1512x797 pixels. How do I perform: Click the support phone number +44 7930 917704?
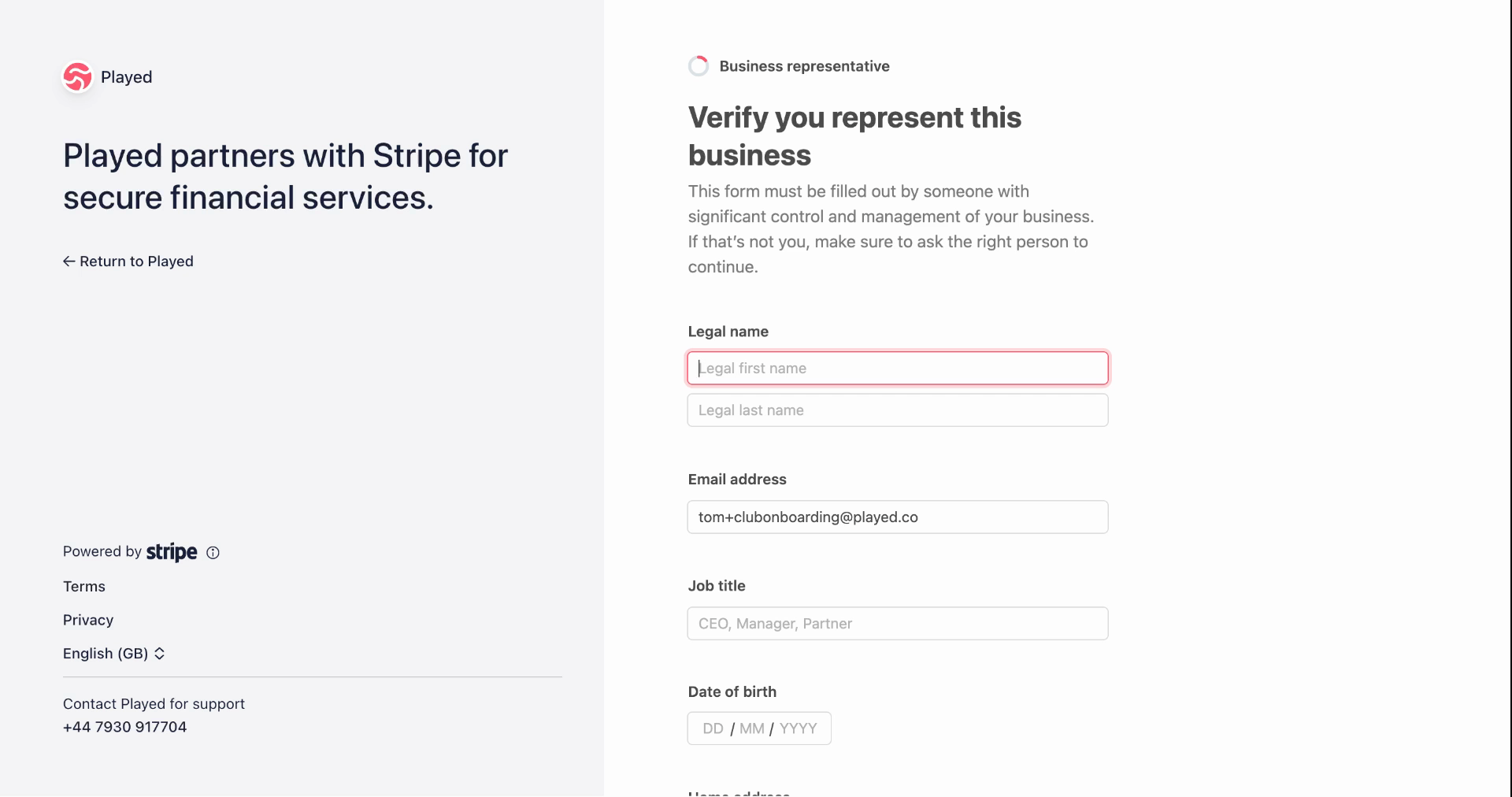(x=125, y=727)
